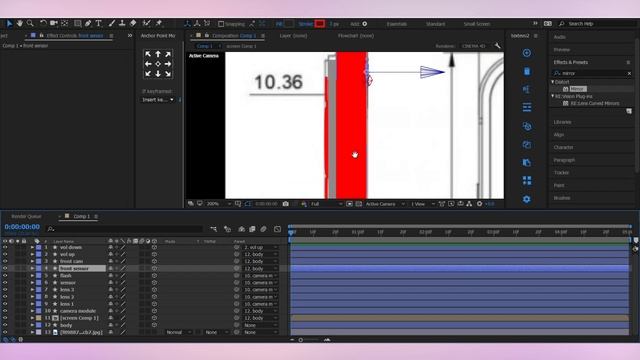Expand the vol up layer properties
The image size is (640, 360).
(32, 254)
